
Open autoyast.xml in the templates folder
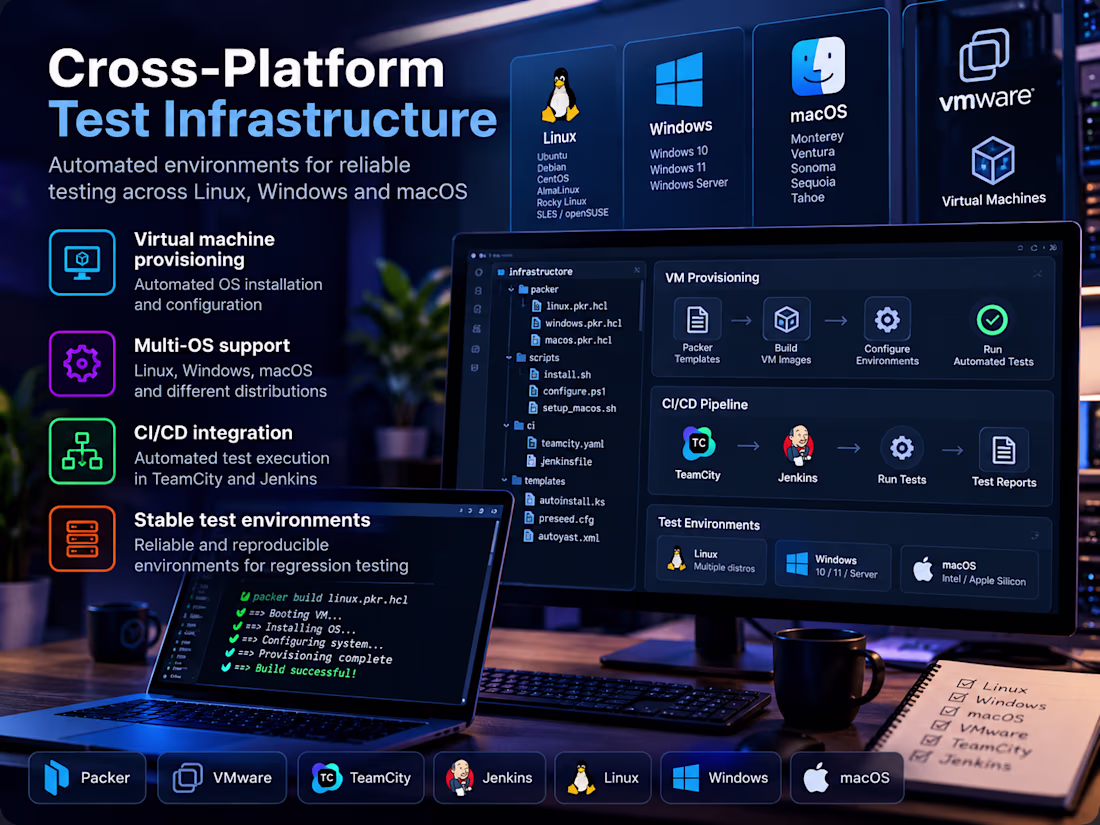561,537
